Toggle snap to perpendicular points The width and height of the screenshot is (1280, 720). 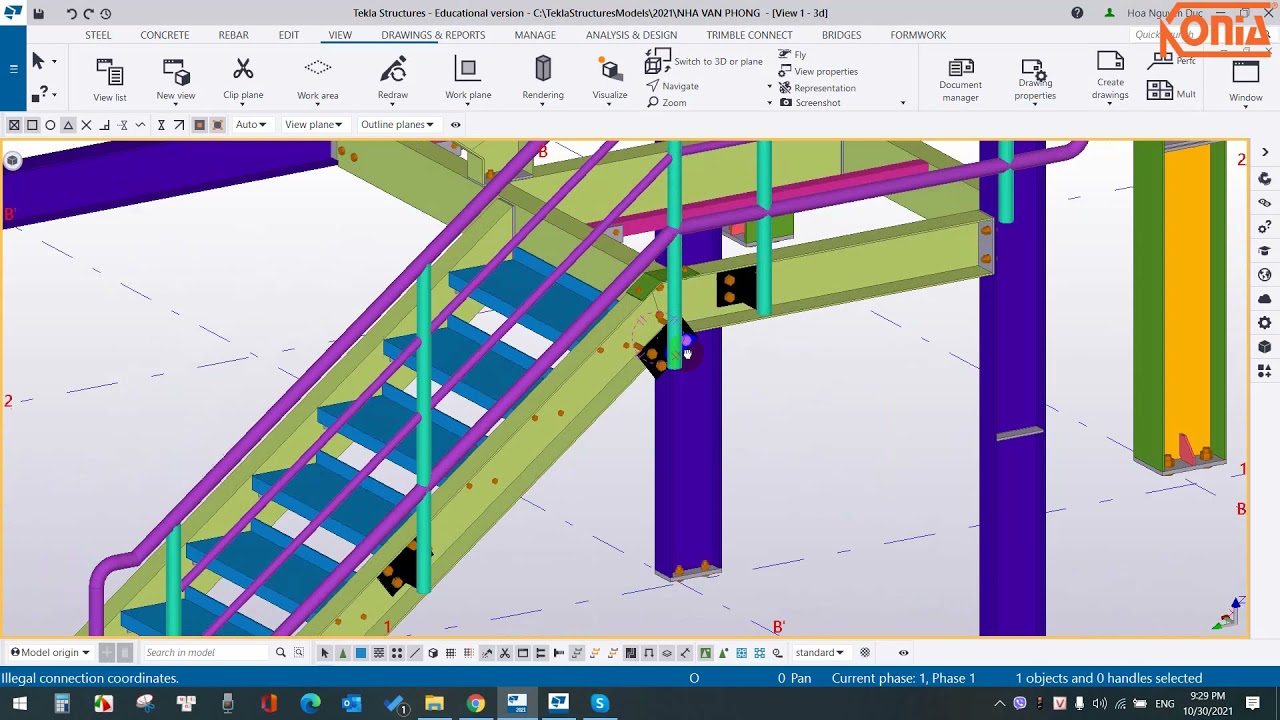click(104, 125)
